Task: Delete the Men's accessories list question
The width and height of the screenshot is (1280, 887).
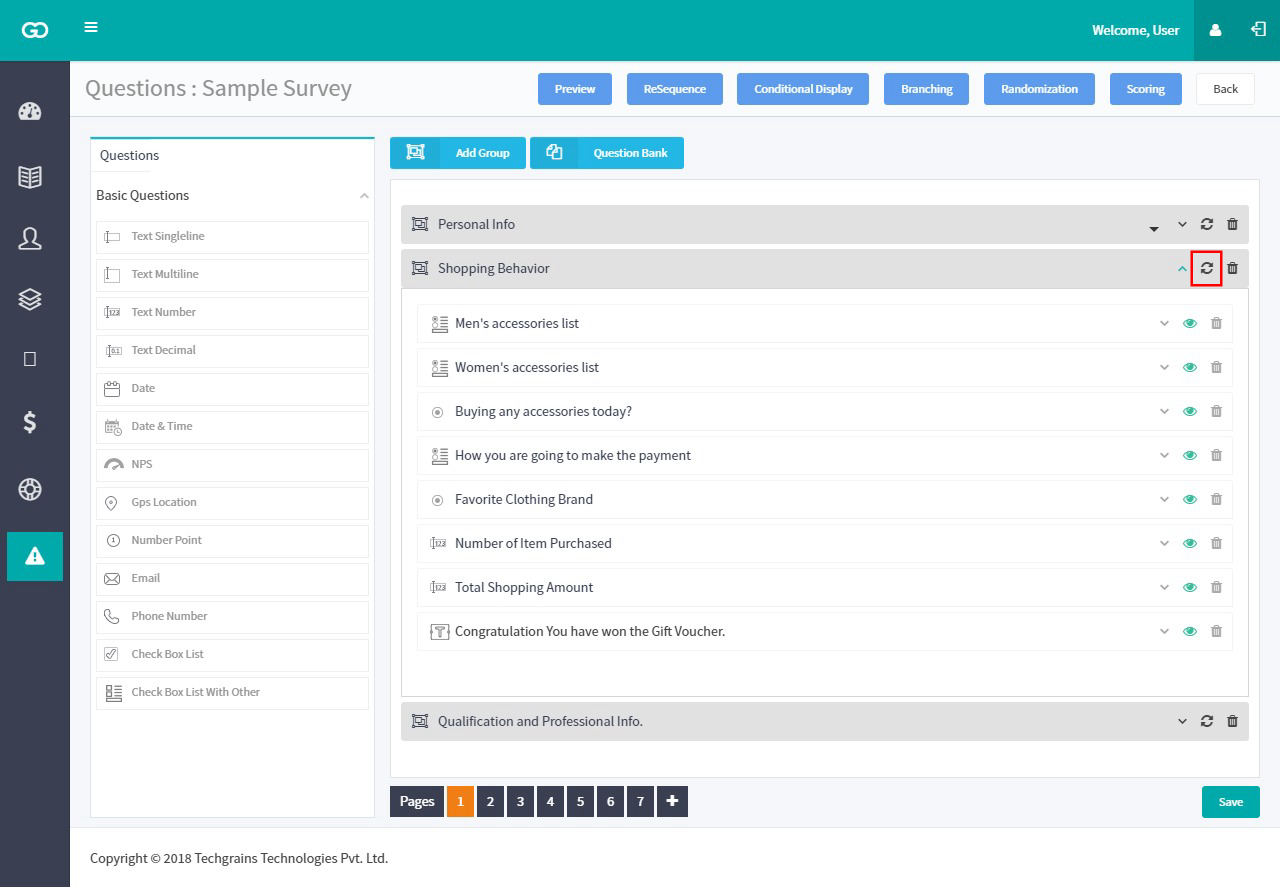Action: click(x=1216, y=323)
